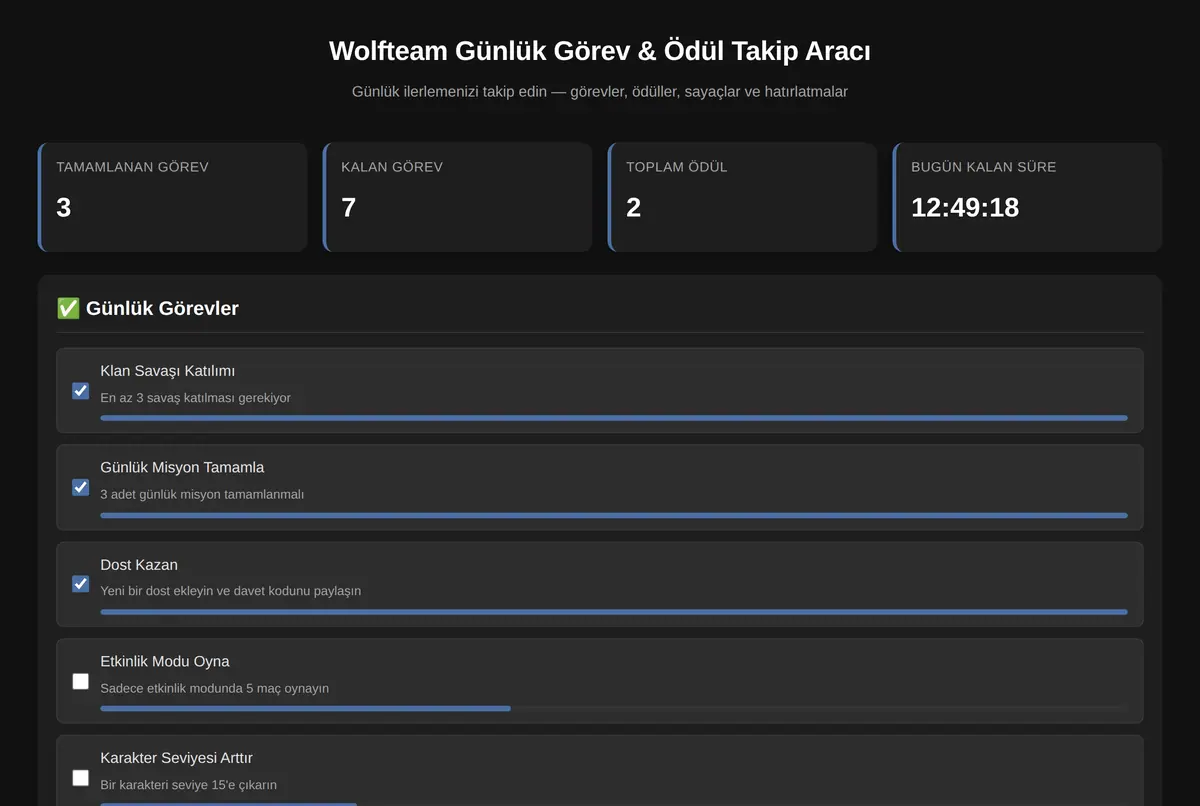Click the Günlük Görevler section heading
The image size is (1200, 806).
pos(148,308)
